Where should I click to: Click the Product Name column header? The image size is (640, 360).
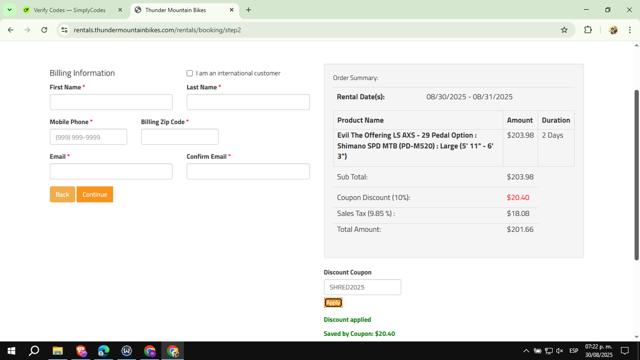coord(360,120)
